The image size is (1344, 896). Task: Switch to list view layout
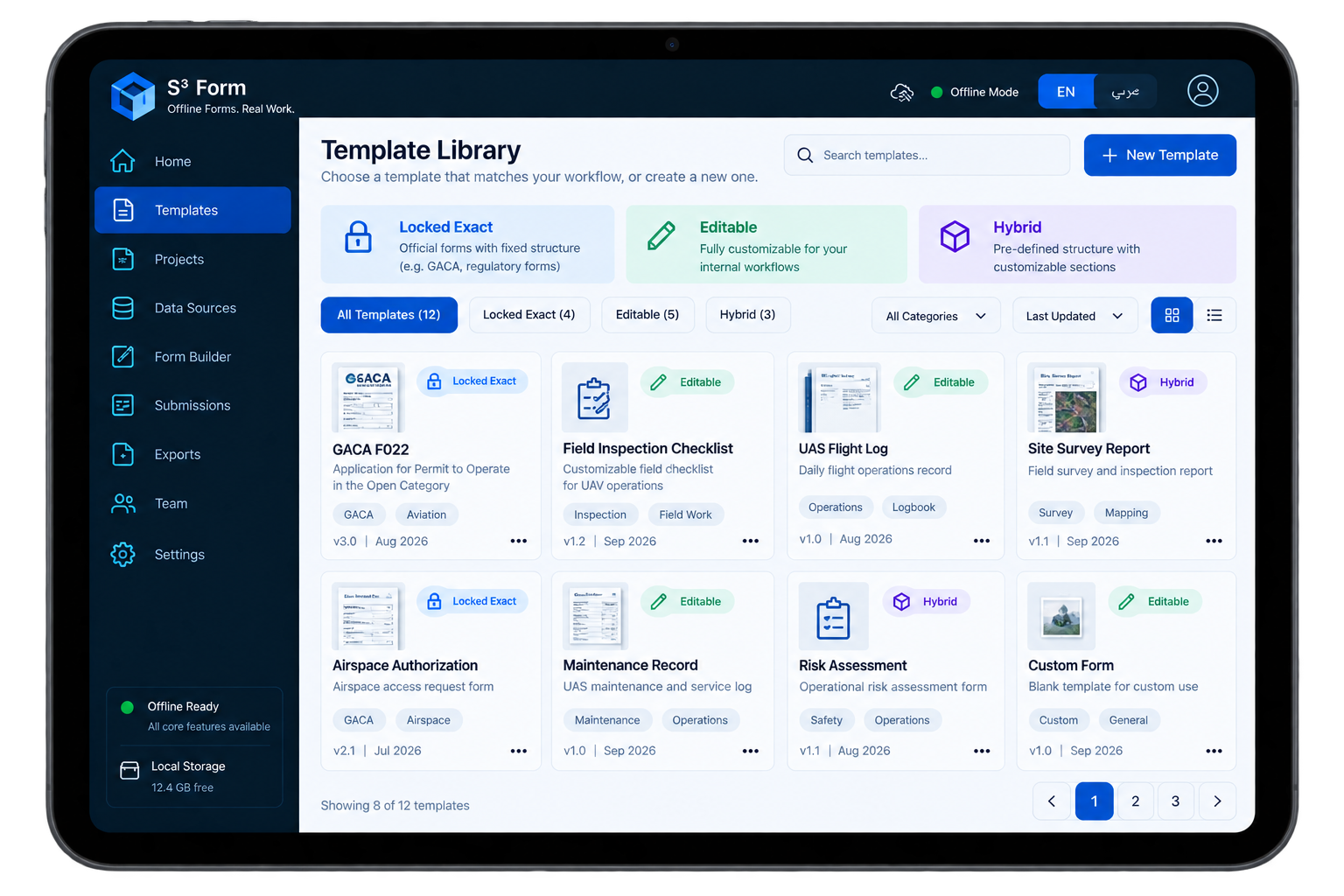coord(1214,315)
